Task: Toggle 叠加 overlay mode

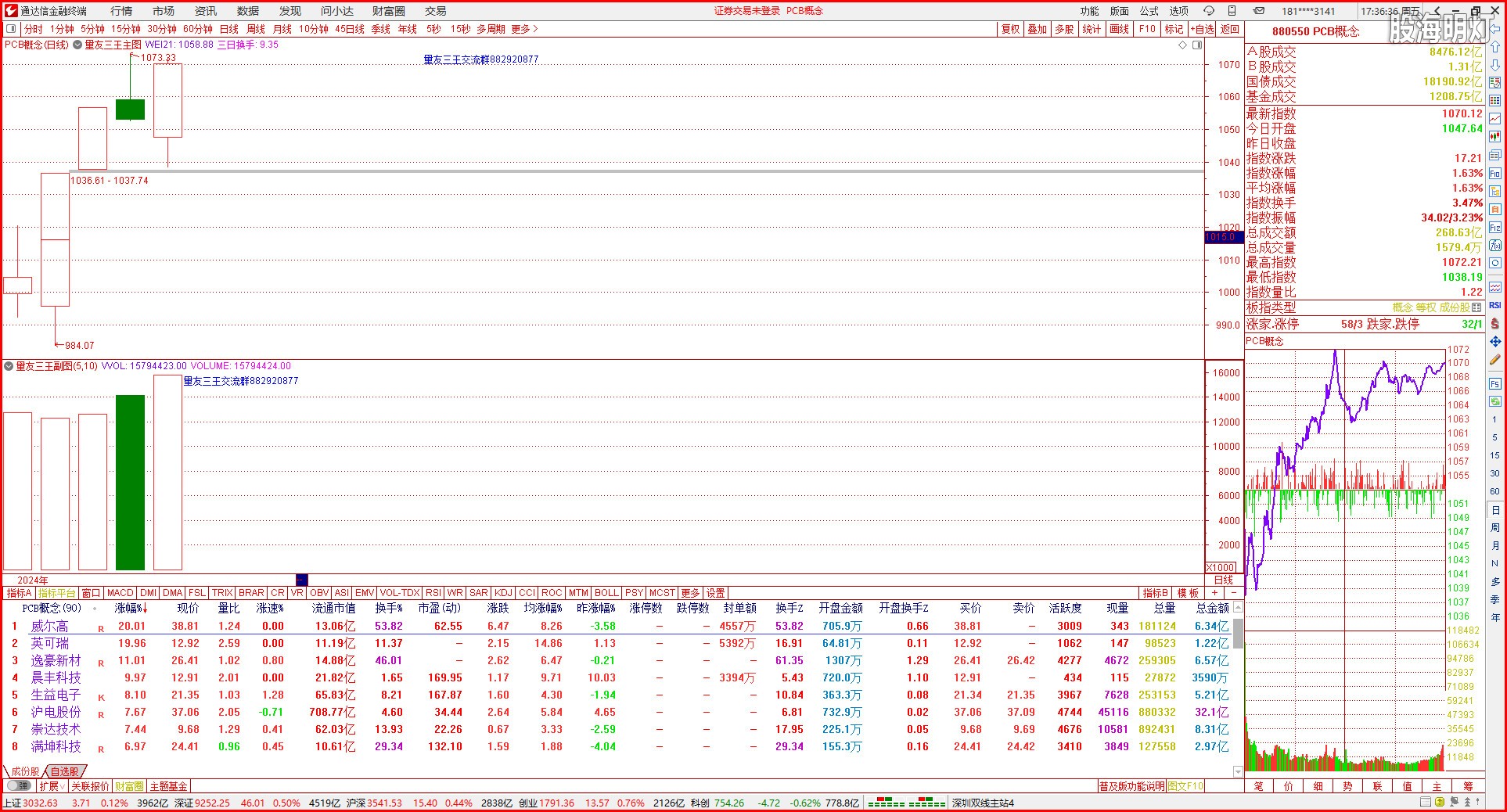Action: pyautogui.click(x=1038, y=29)
